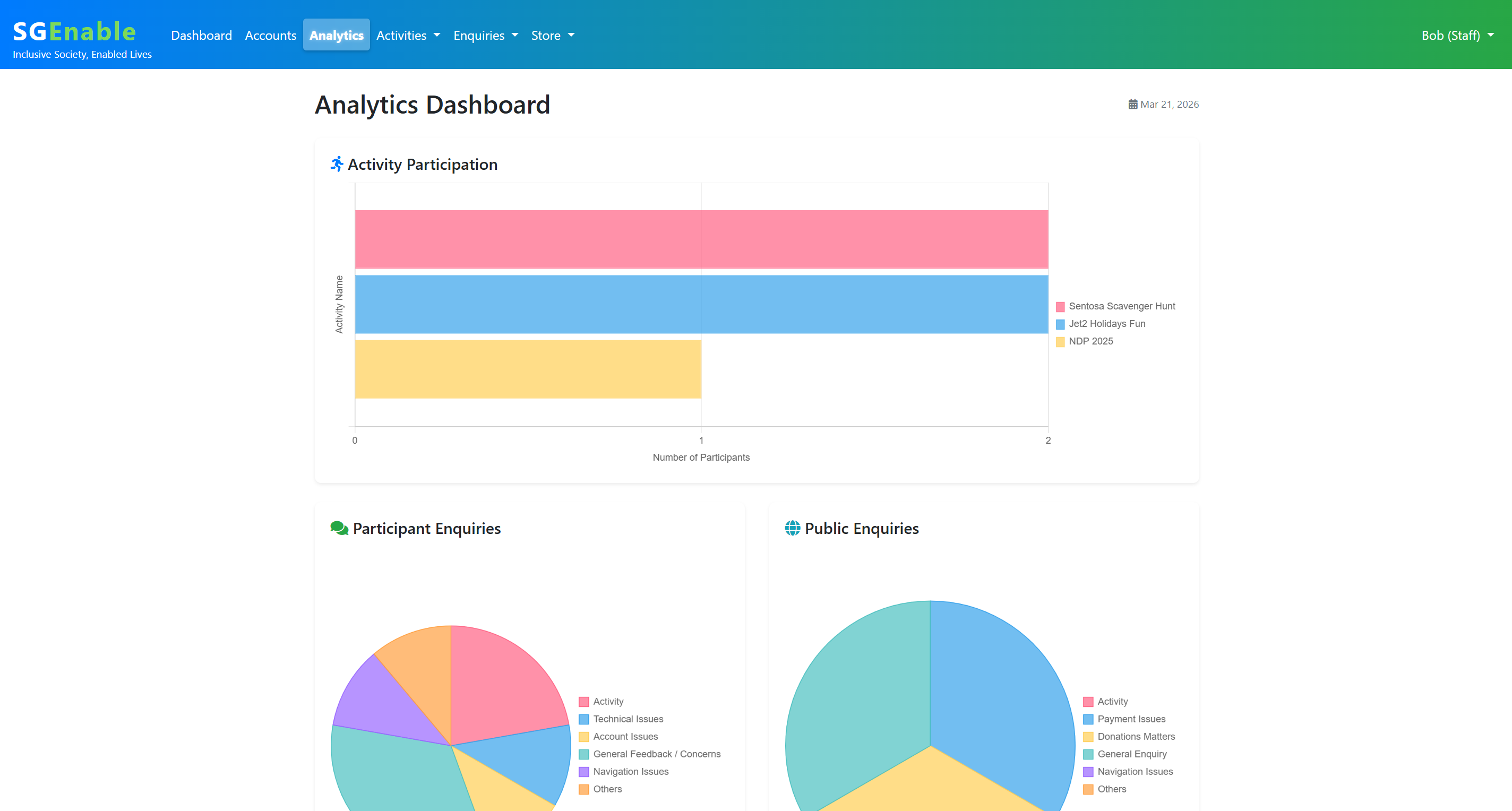
Task: Click Navigation Issues purple box in Participant Enquiries
Action: pos(583,772)
